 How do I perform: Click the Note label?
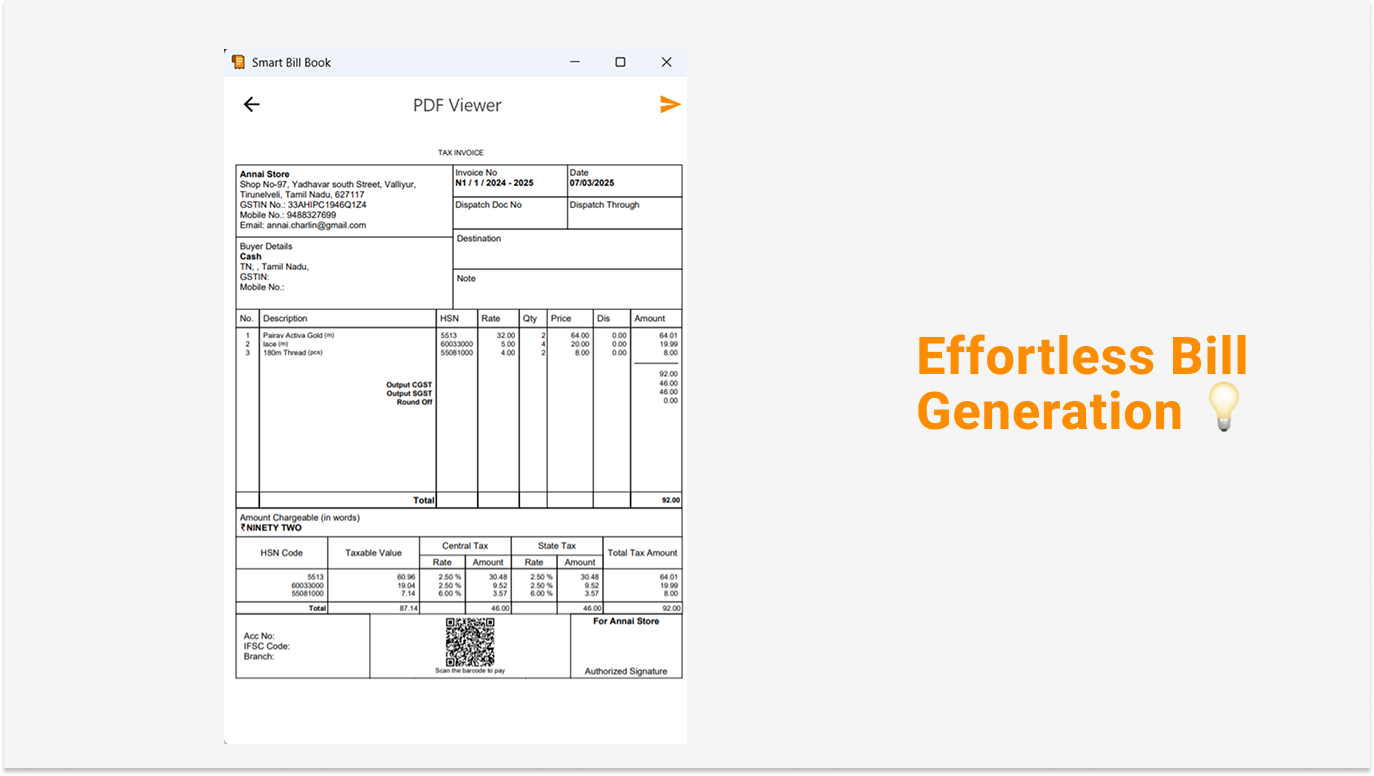click(466, 279)
